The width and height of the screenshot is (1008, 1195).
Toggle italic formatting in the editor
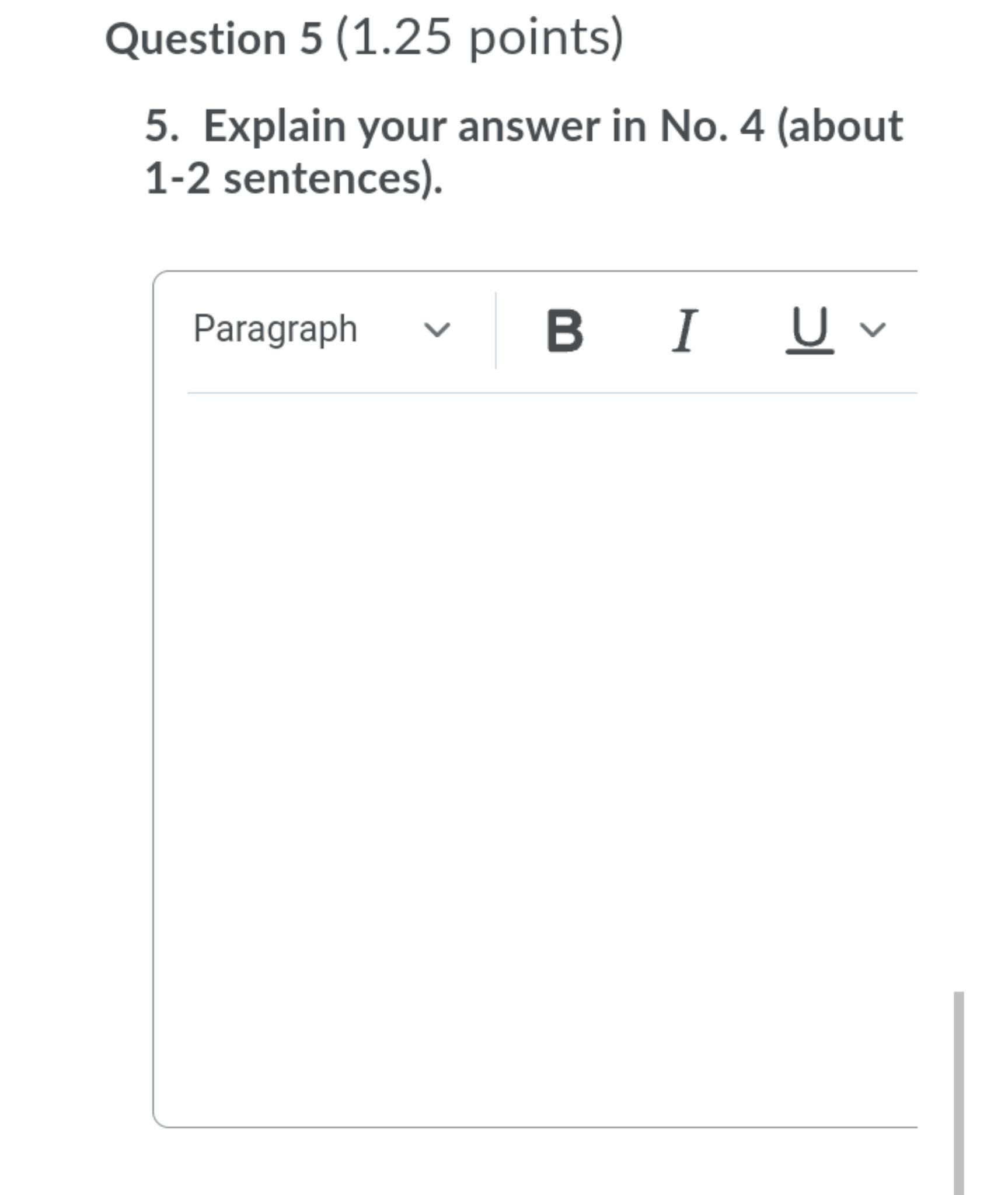click(x=685, y=330)
